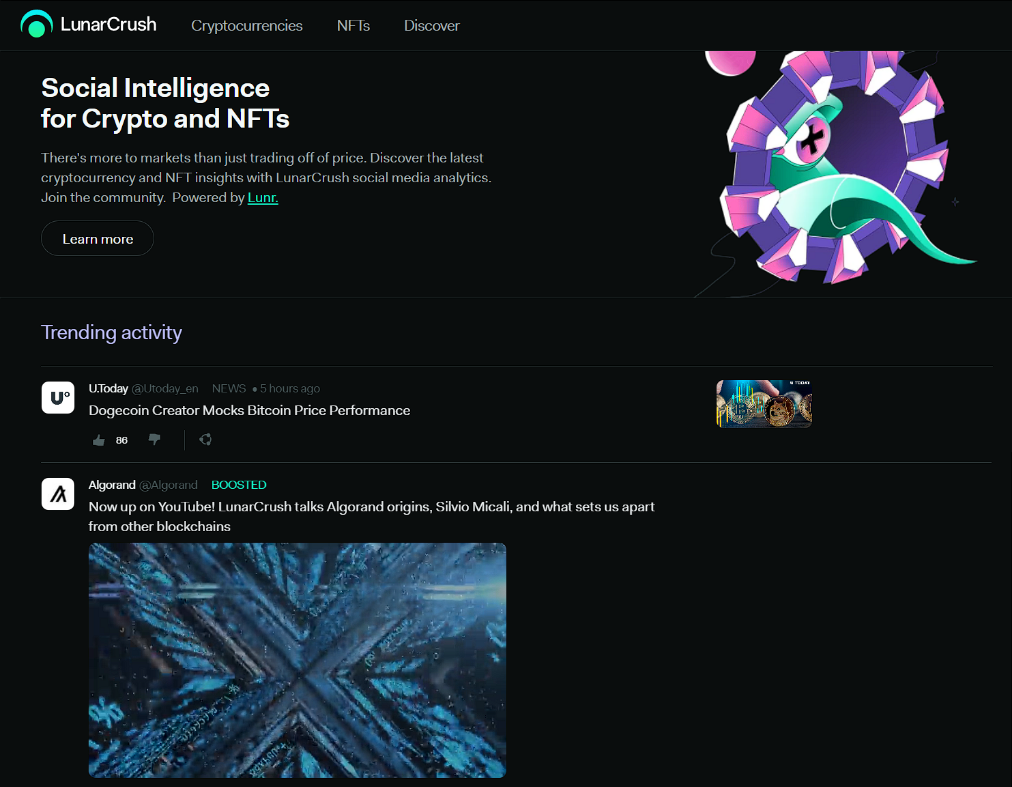Click the LunarCrush logo icon
Image resolution: width=1012 pixels, height=787 pixels.
click(36, 25)
